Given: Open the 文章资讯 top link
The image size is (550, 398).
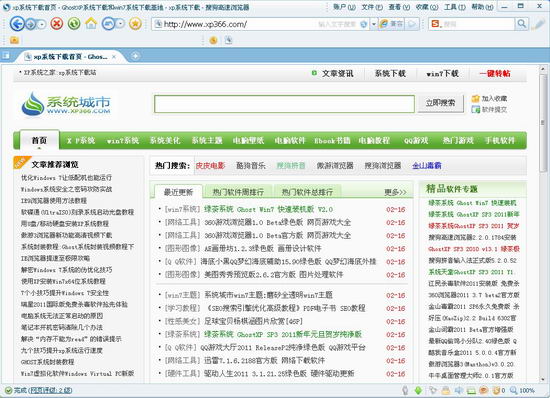Looking at the screenshot, I should [x=337, y=74].
